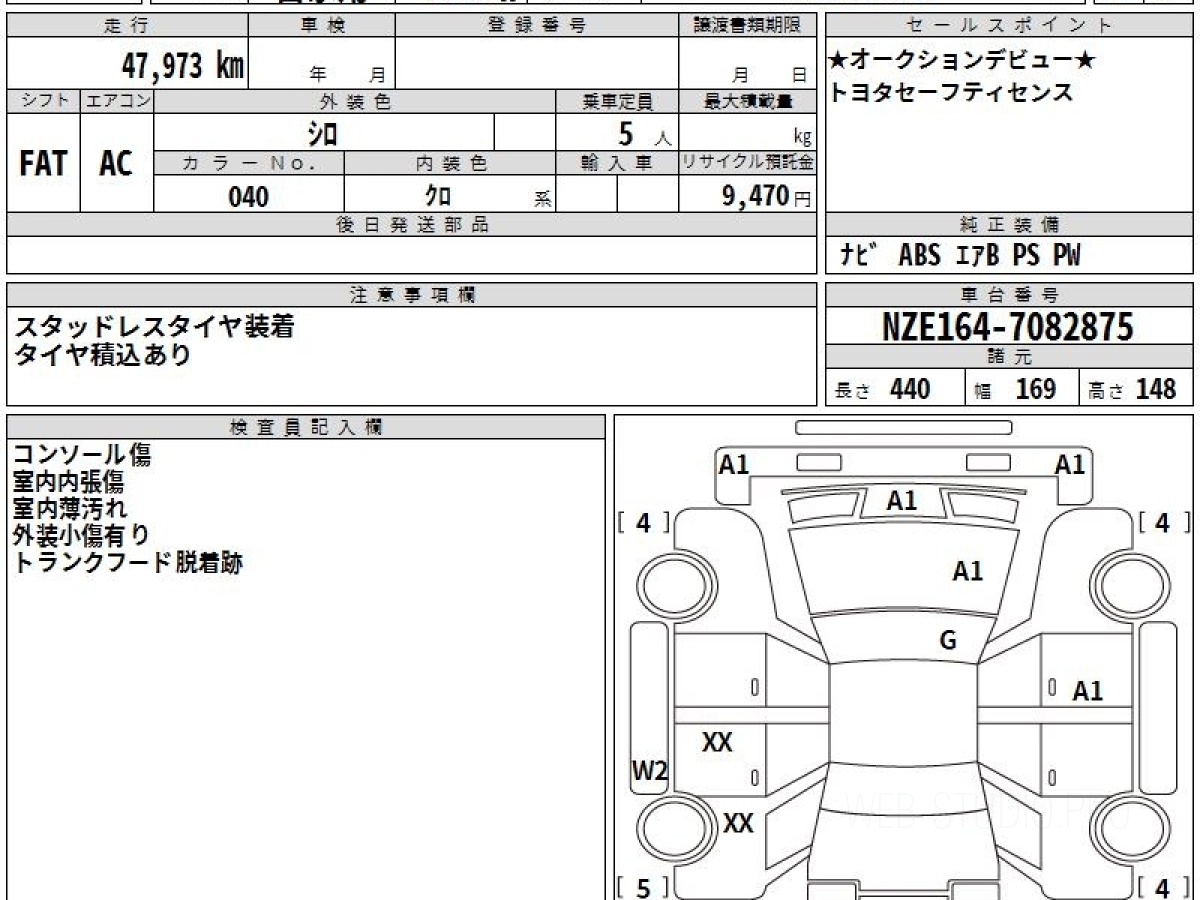This screenshot has width=1200, height=900.
Task: Click the 後日発送部品 header
Action: pos(412,225)
